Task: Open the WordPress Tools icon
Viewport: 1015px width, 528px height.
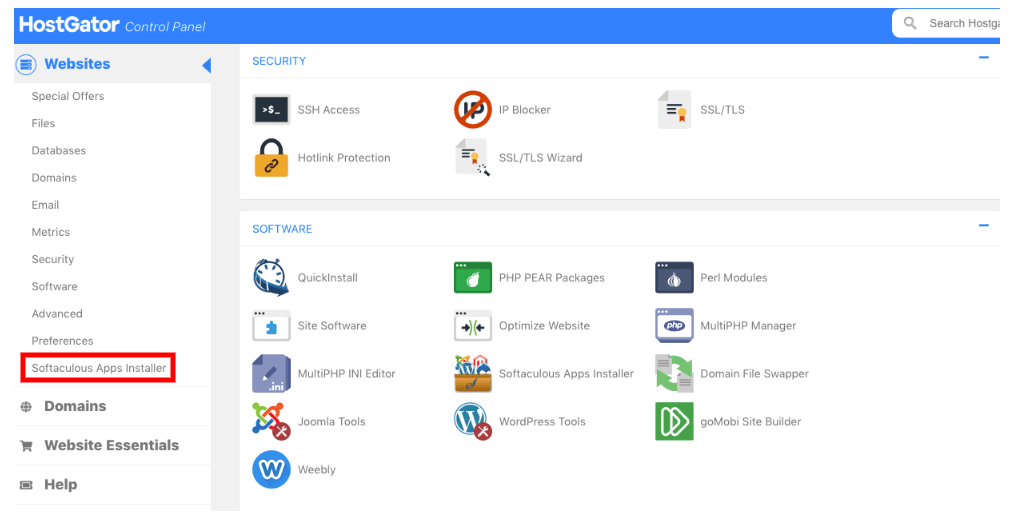Action: pos(473,421)
